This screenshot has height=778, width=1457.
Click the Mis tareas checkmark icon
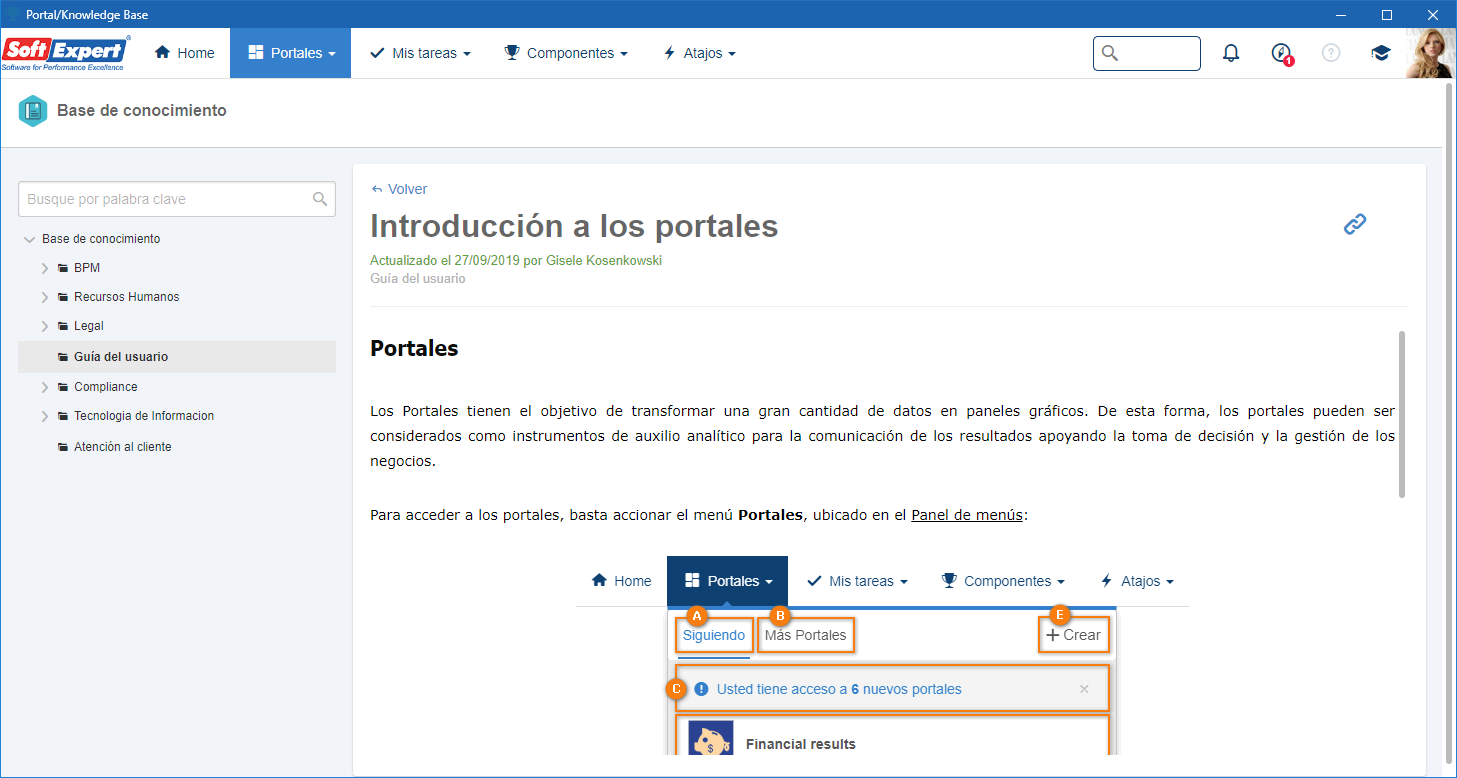(x=377, y=53)
